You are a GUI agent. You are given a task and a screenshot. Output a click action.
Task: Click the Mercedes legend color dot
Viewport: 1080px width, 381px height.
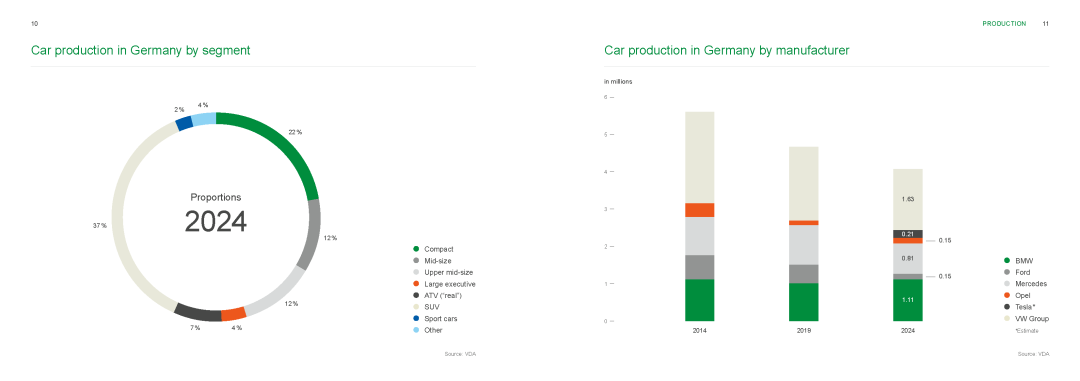tap(1007, 283)
